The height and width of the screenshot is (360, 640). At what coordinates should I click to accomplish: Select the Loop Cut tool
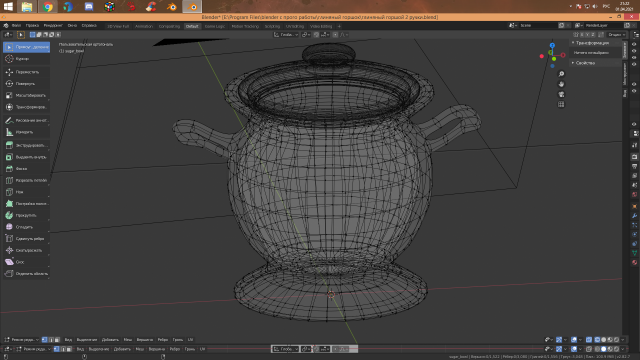[26, 180]
